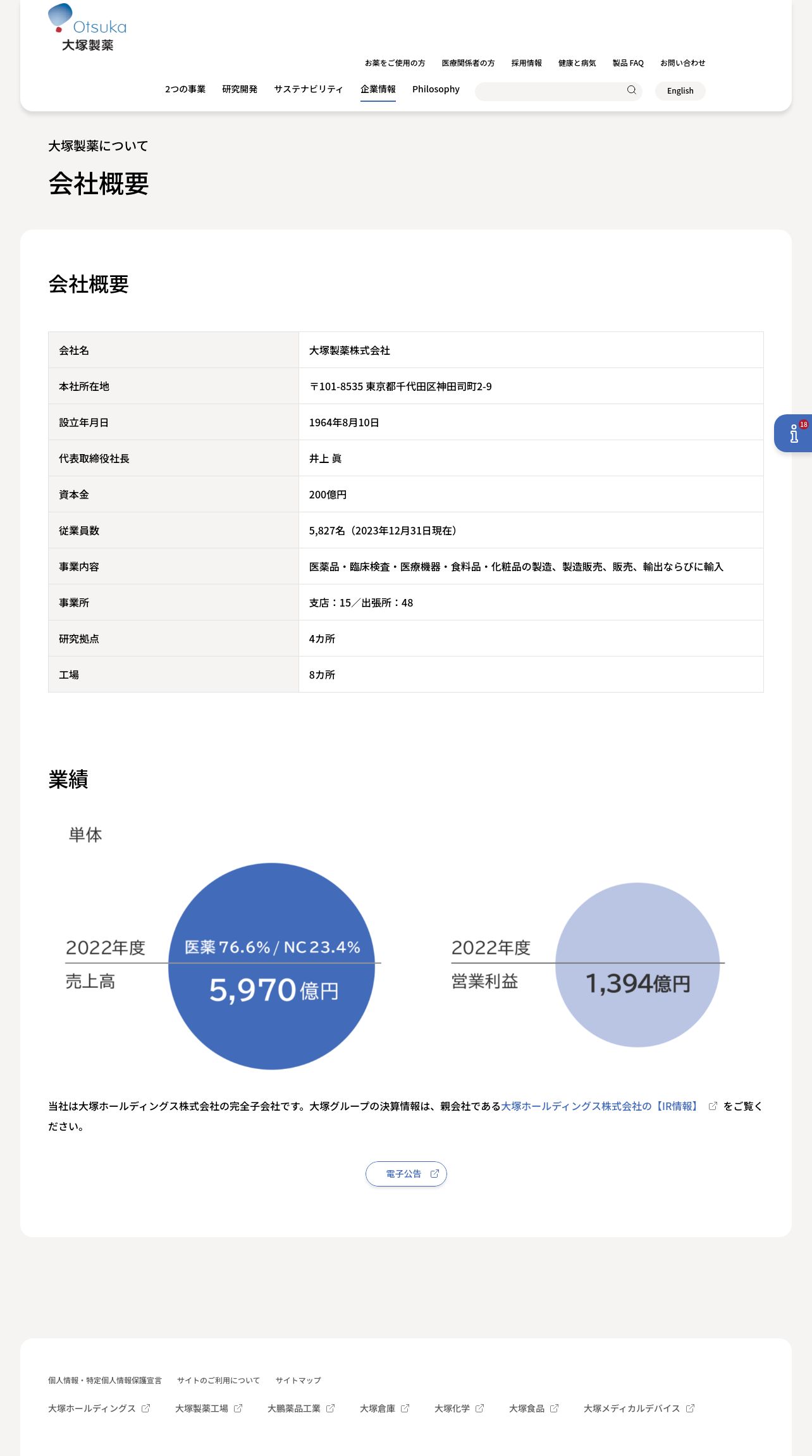Click the Otsuka logo in header
This screenshot has width=812, height=1456.
click(87, 27)
